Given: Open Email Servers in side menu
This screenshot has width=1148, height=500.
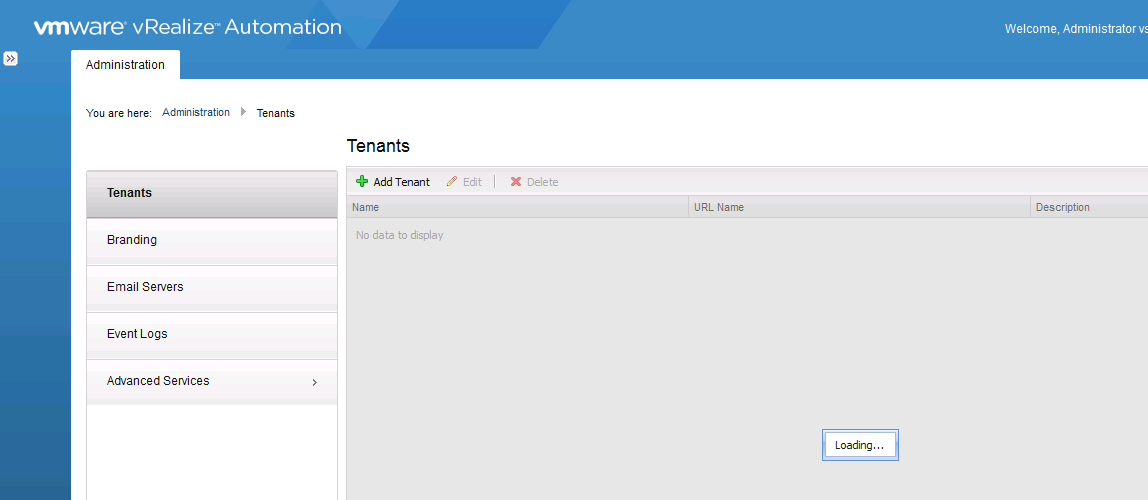Looking at the screenshot, I should [x=145, y=287].
